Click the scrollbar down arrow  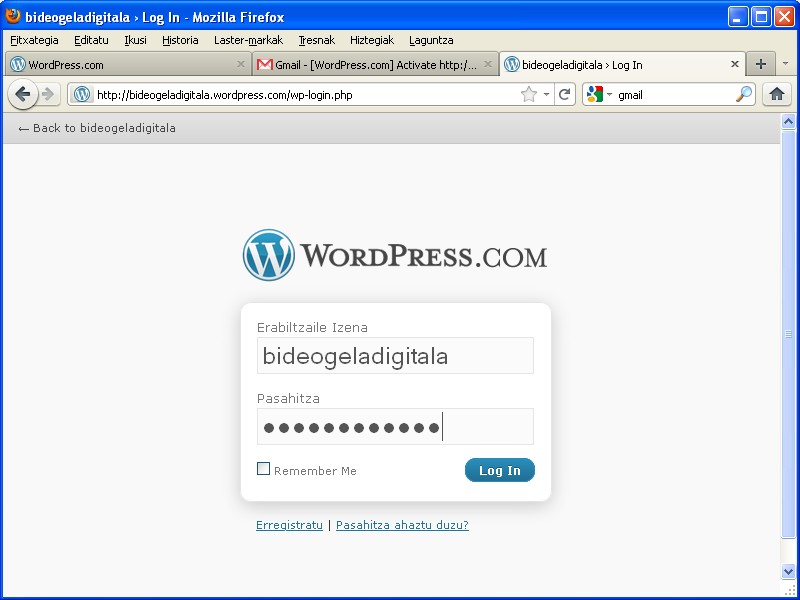[x=788, y=571]
